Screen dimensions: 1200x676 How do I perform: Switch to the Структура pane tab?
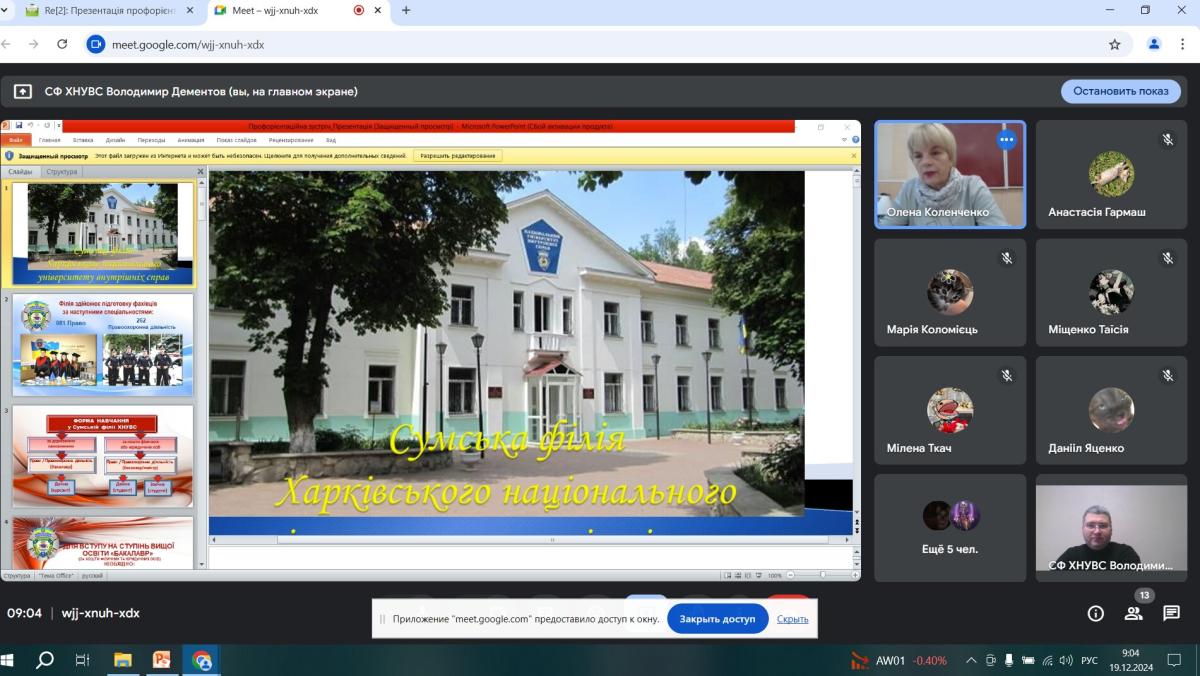62,172
